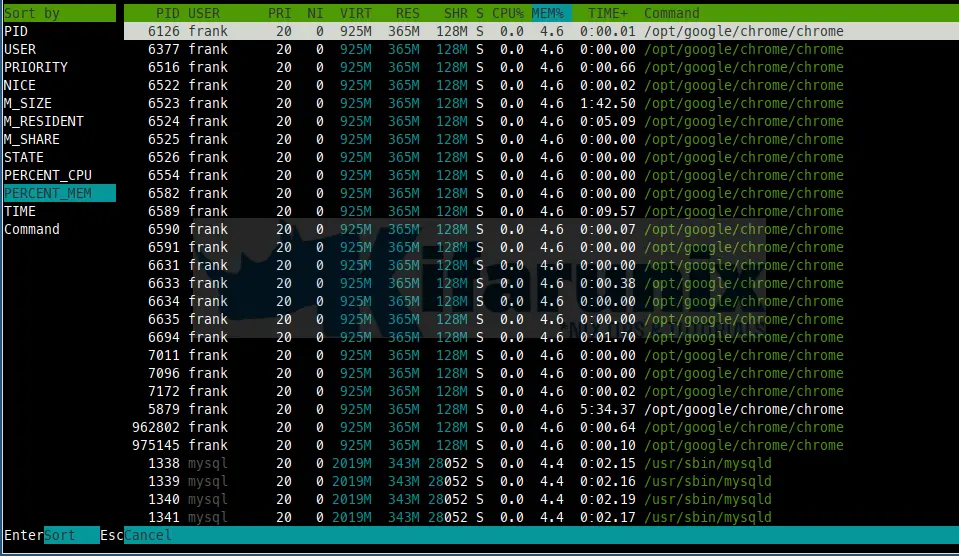Click the PRI column header
Image resolution: width=959 pixels, height=556 pixels.
[x=280, y=13]
